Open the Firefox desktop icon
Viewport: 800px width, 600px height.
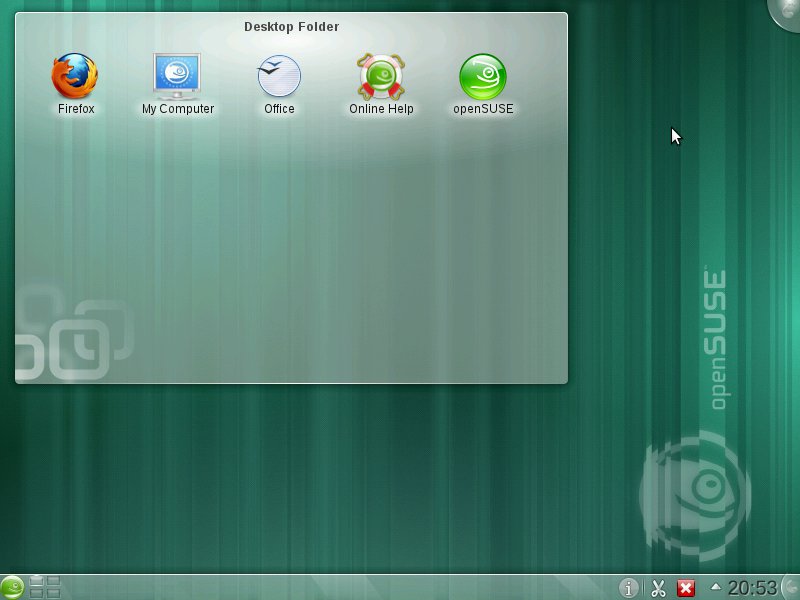coord(75,76)
